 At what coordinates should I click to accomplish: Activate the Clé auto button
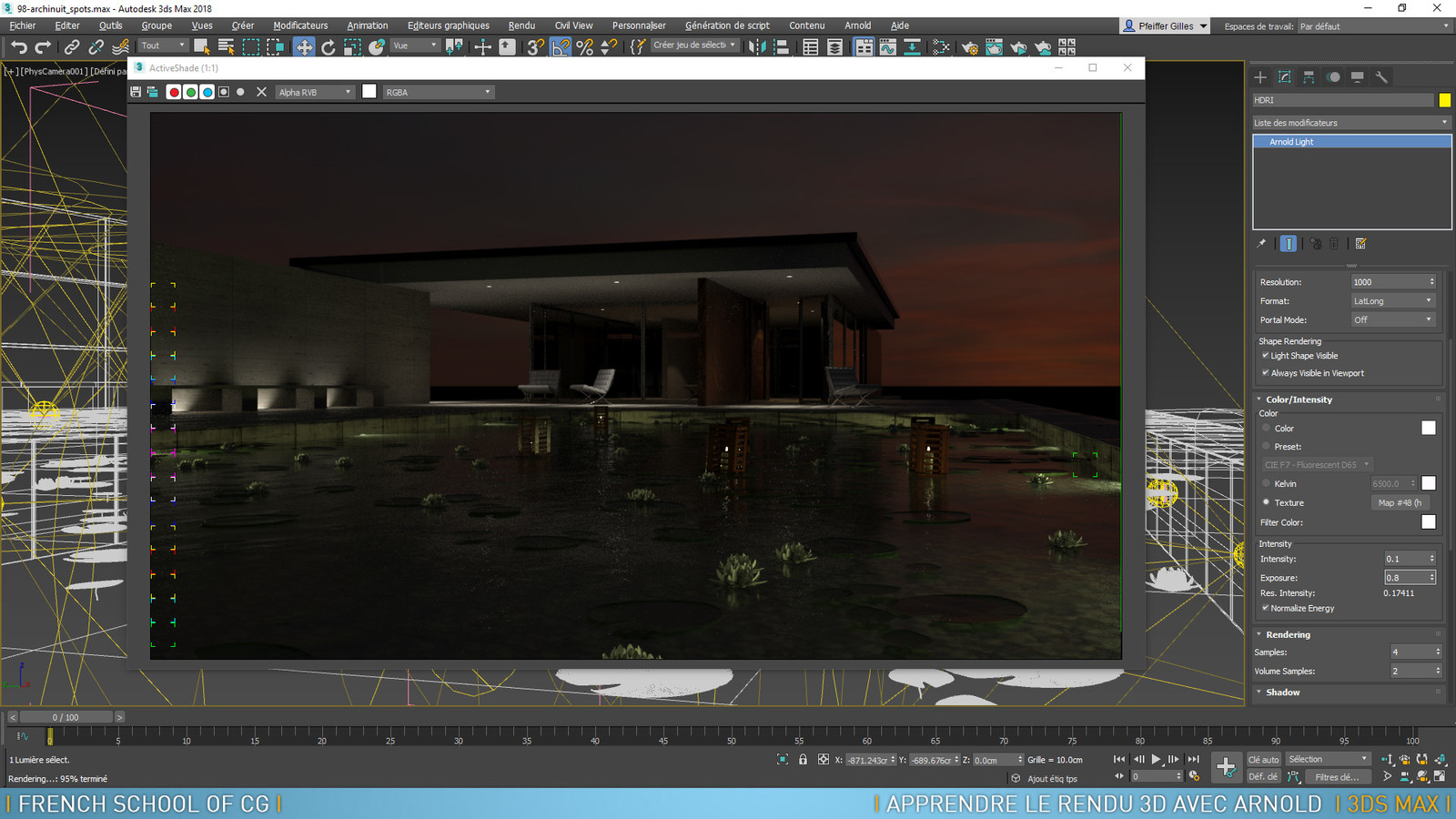coord(1263,758)
